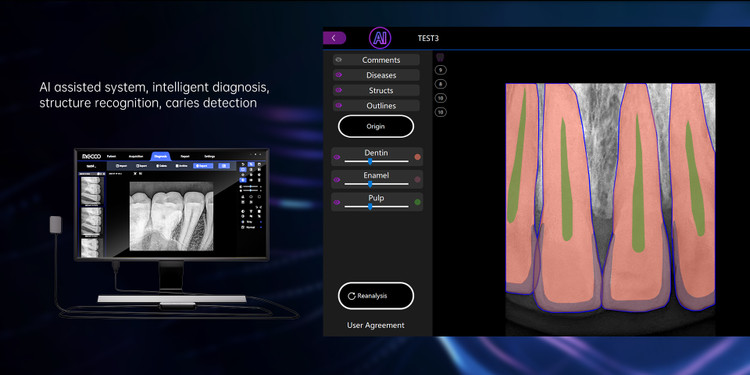The image size is (750, 375).
Task: Open the Enamel color swatch
Action: [418, 180]
